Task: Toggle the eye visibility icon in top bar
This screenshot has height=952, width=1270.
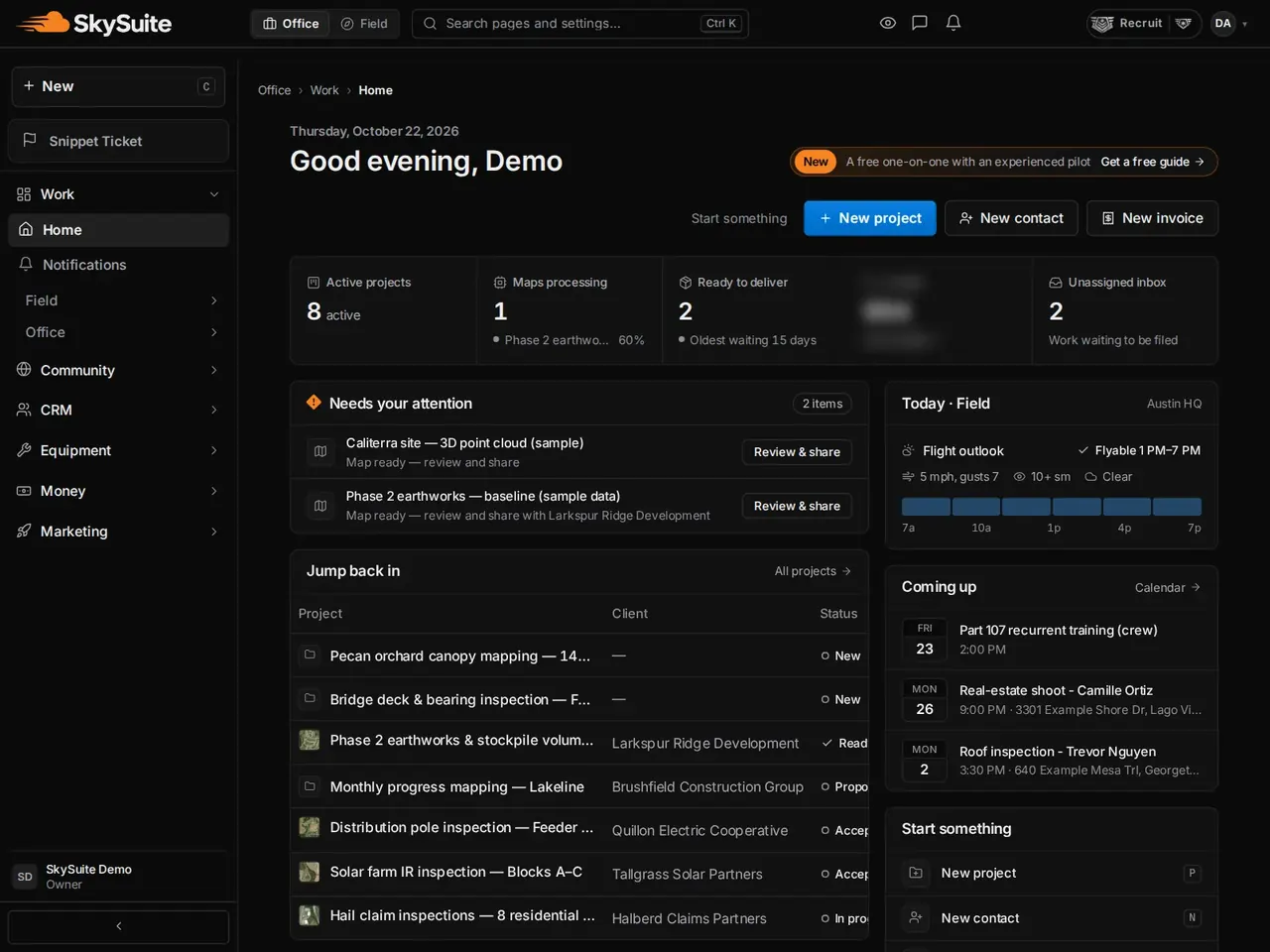Action: [x=888, y=23]
